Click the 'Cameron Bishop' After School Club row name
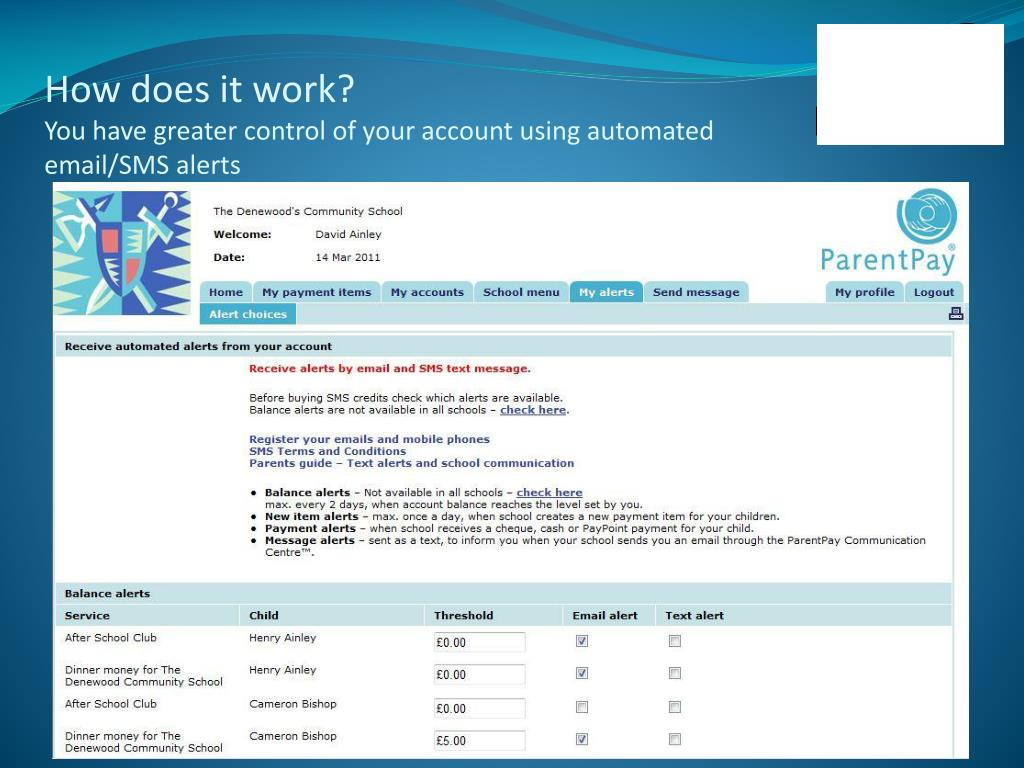The height and width of the screenshot is (768, 1024). click(x=293, y=704)
